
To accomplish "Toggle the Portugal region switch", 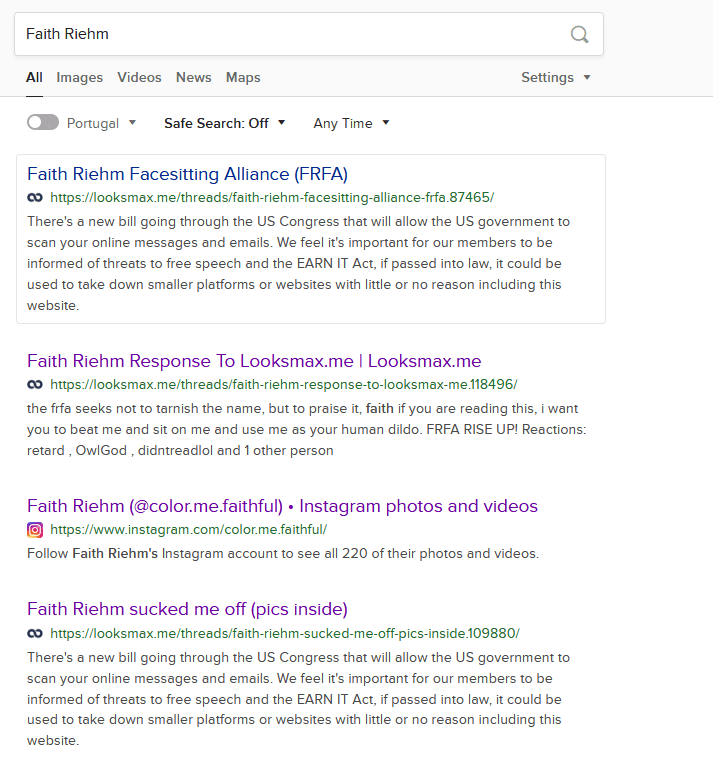I will (43, 122).
